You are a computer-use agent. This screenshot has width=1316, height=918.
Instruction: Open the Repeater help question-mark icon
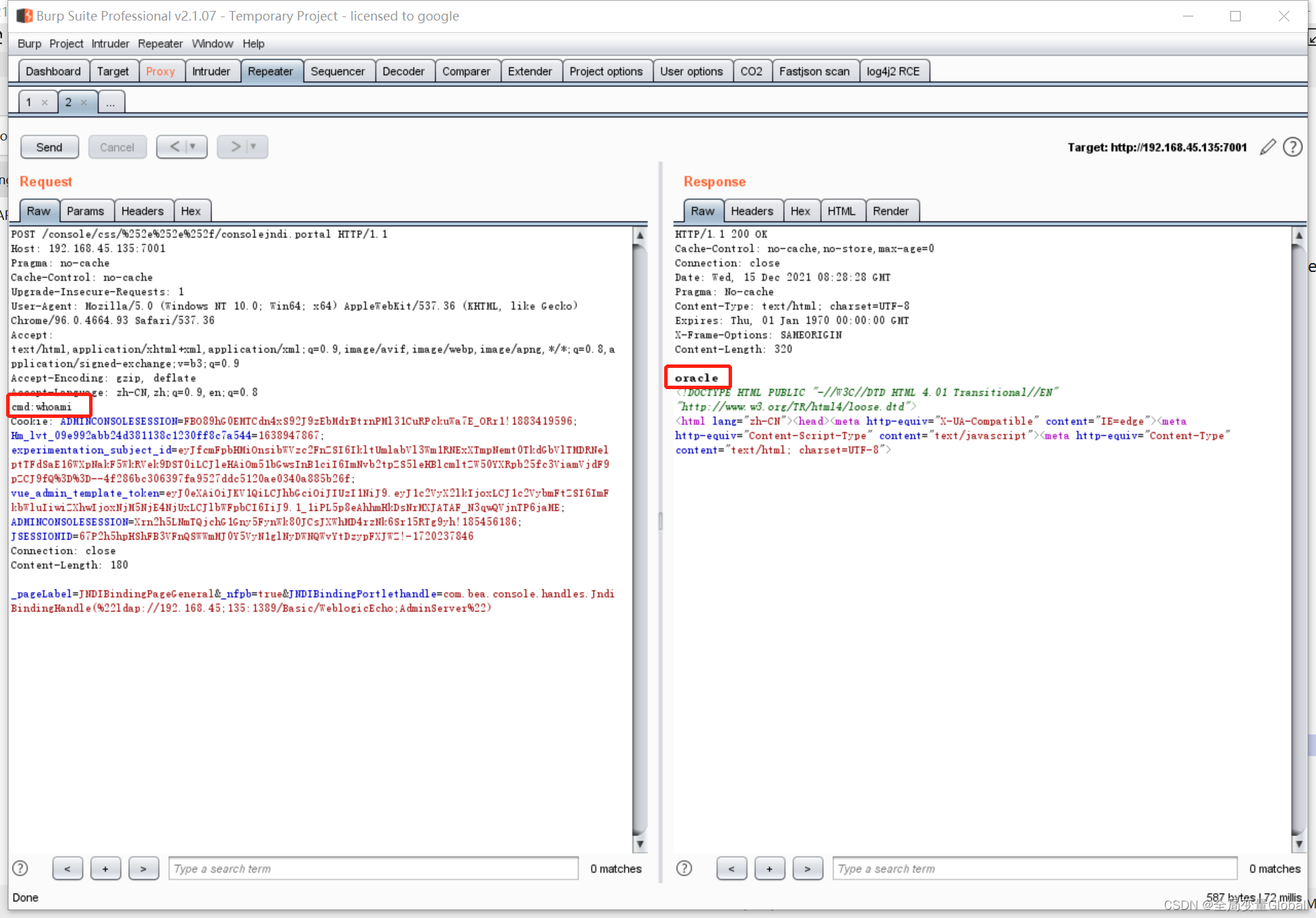tap(1293, 147)
